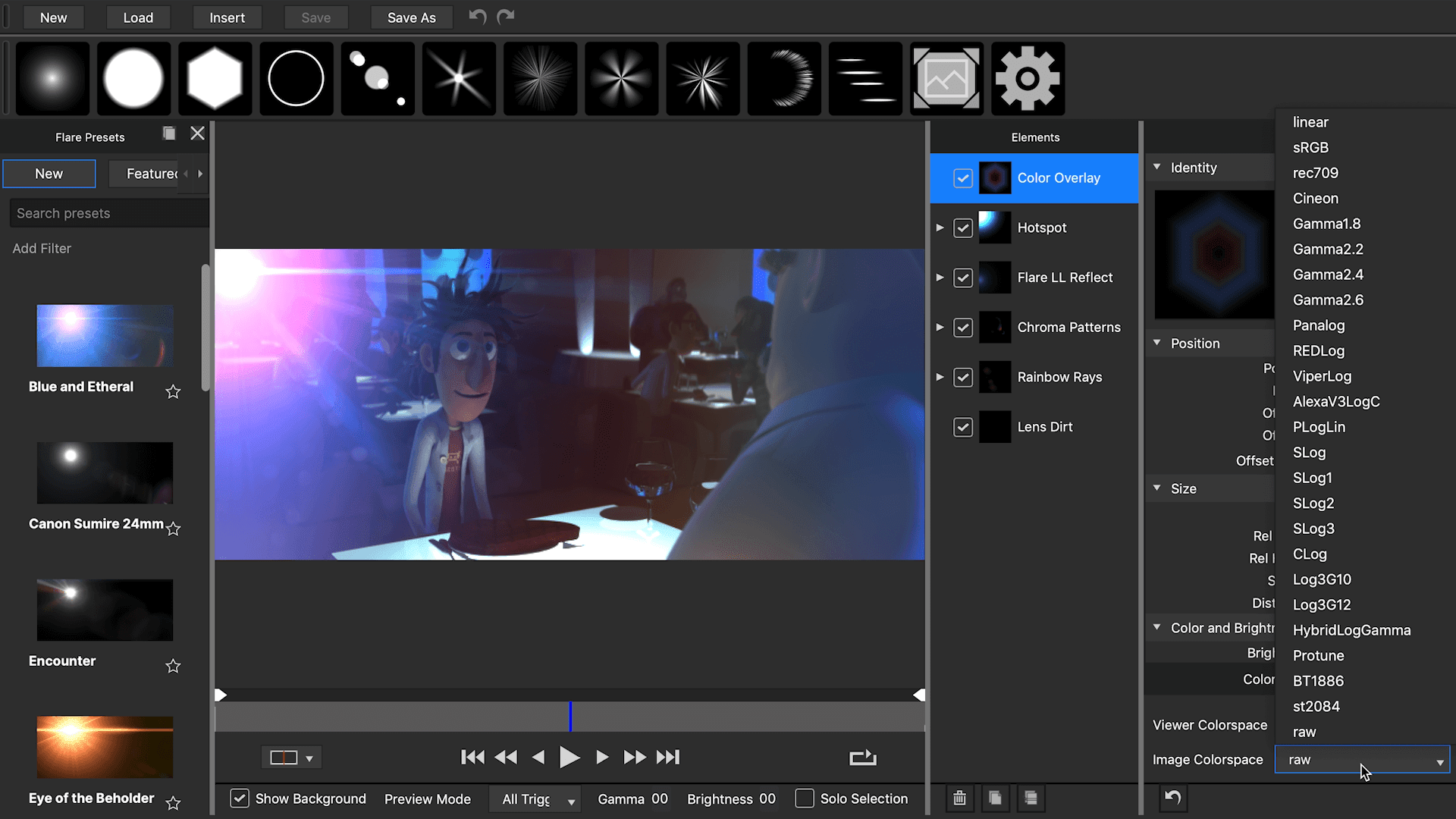Add a Bokeh circles element

377,78
